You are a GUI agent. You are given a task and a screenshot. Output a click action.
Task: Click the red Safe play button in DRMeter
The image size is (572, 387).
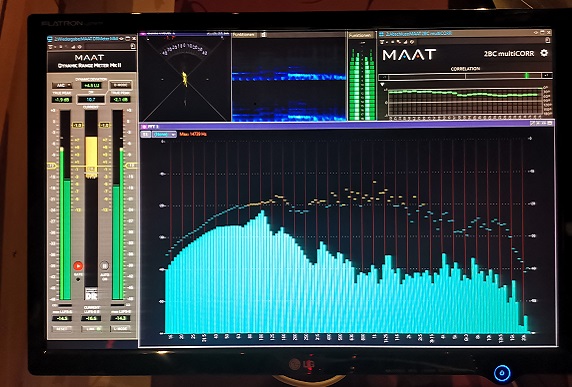pos(78,266)
